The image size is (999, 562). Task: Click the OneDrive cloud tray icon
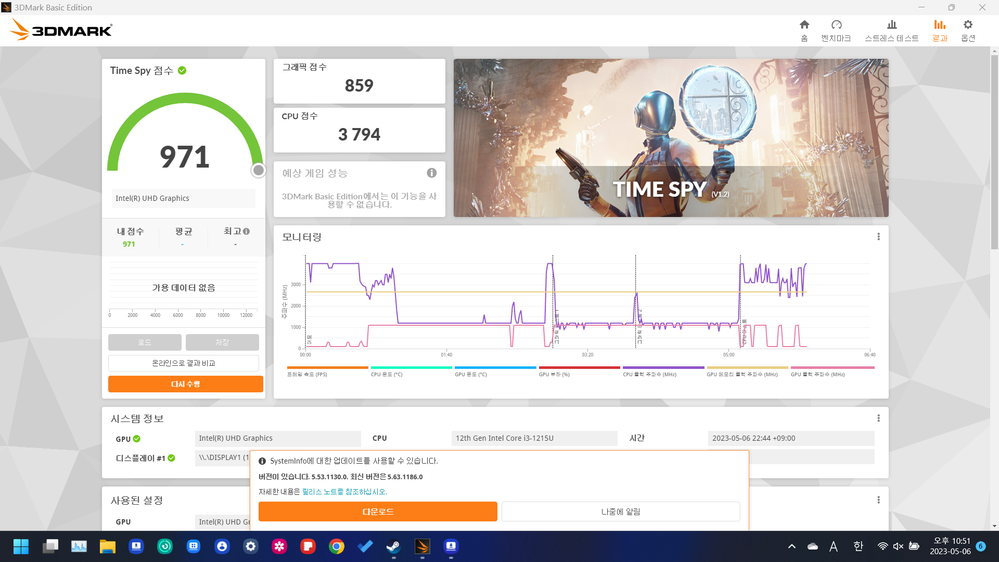[812, 547]
